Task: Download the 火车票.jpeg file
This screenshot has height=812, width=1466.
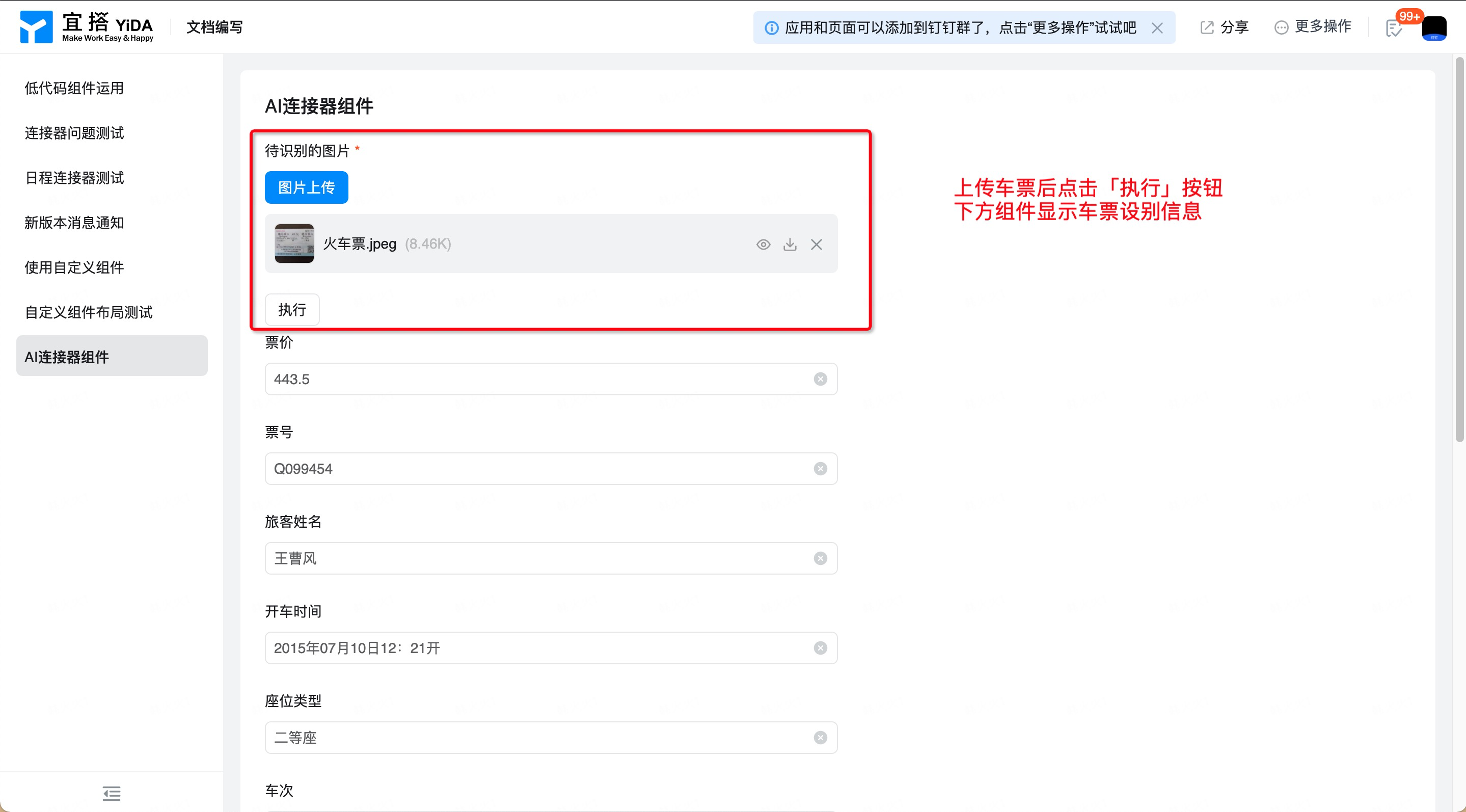Action: point(790,245)
